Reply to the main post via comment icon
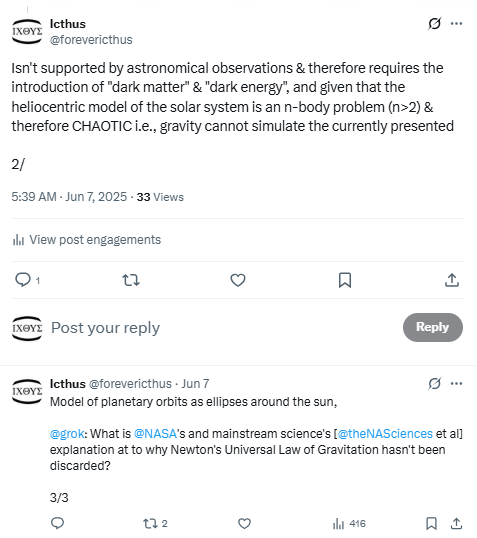 pyautogui.click(x=27, y=280)
